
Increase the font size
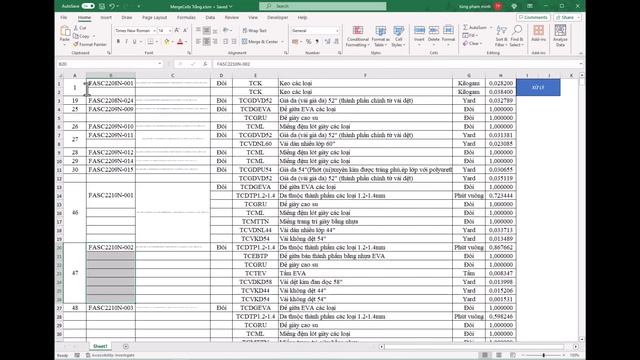tap(177, 31)
